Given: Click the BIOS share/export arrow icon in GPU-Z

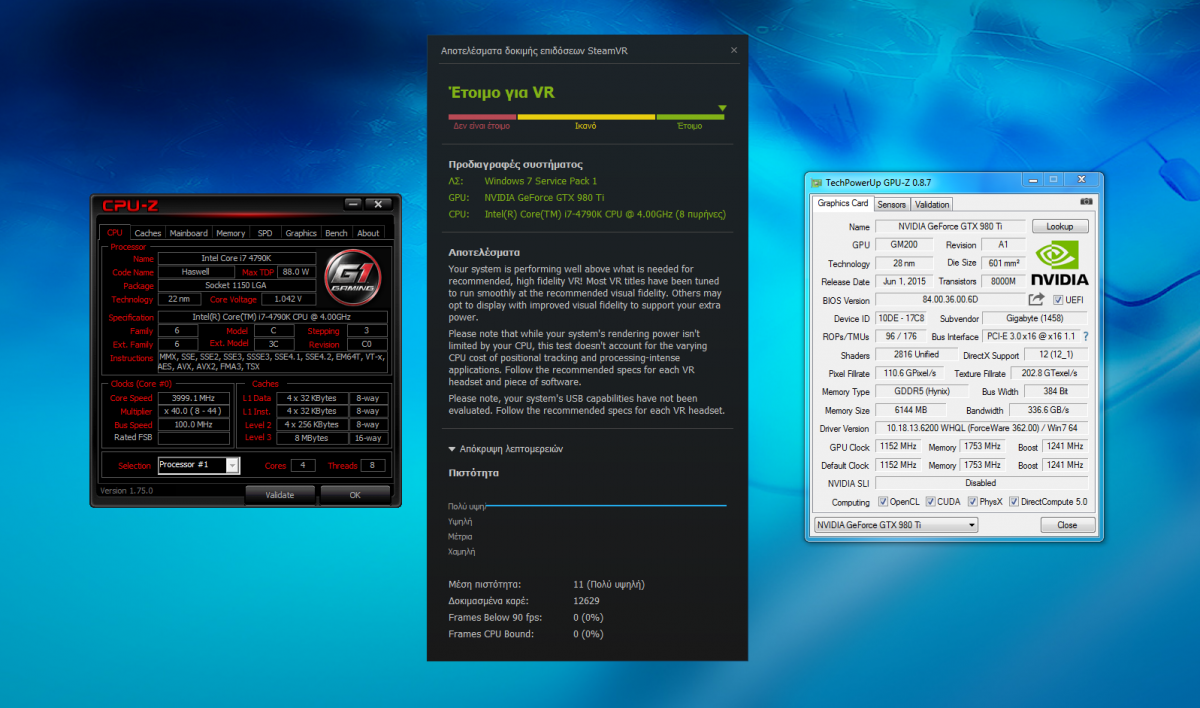Looking at the screenshot, I should click(x=1036, y=299).
